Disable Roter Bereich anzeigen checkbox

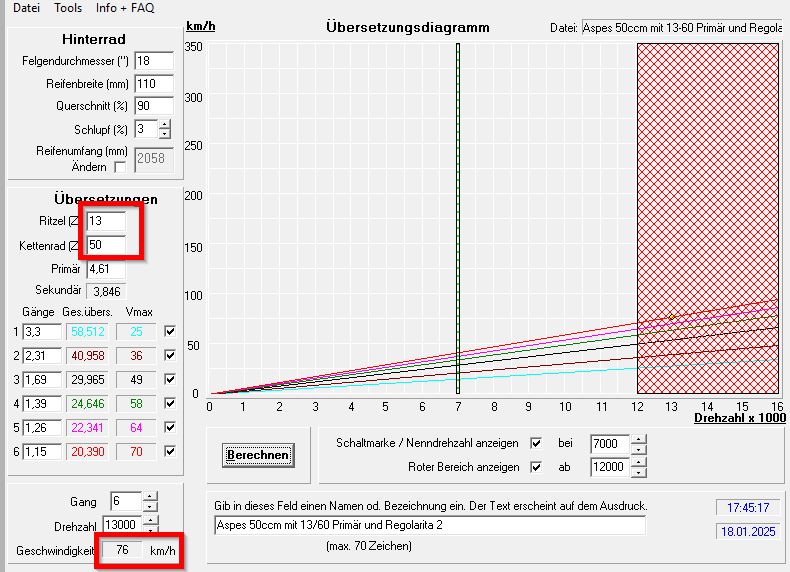coord(536,467)
